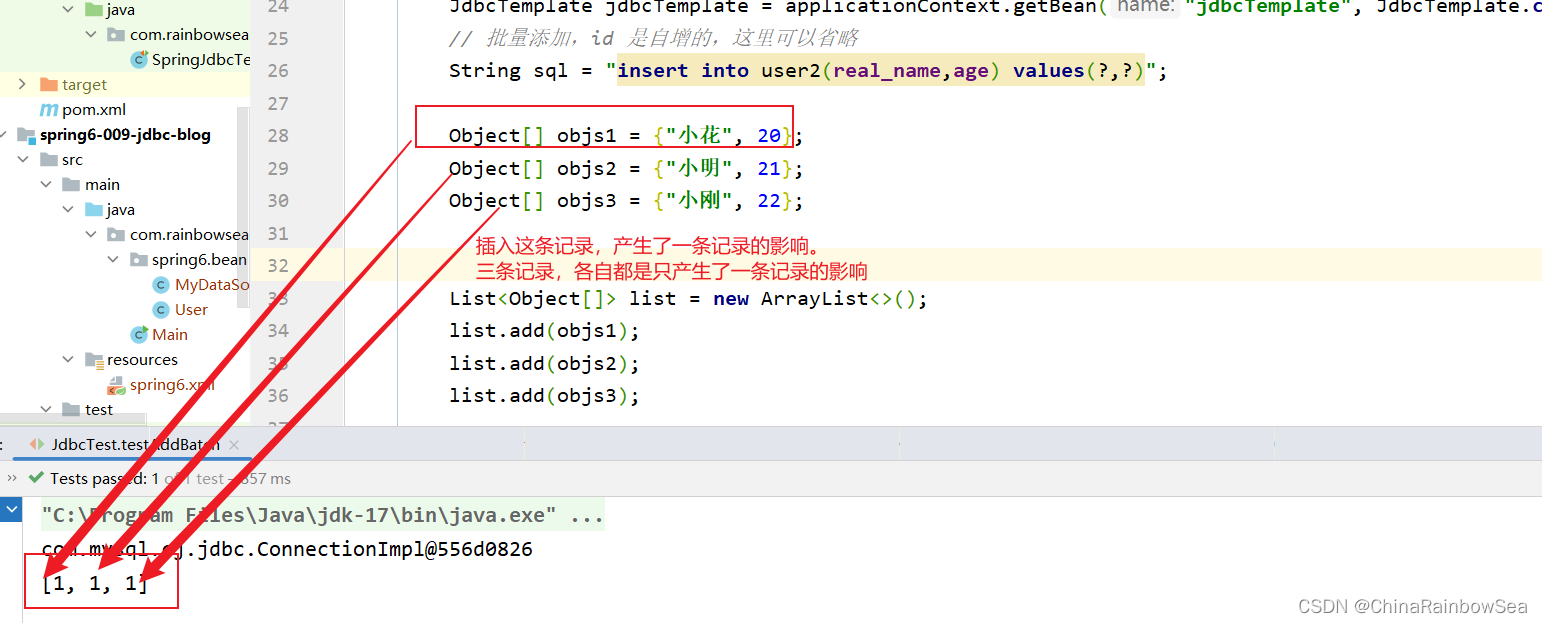Collapse com.rainbowsea package containing spring6.bean
Viewport: 1542px width, 623px height.
tap(91, 235)
